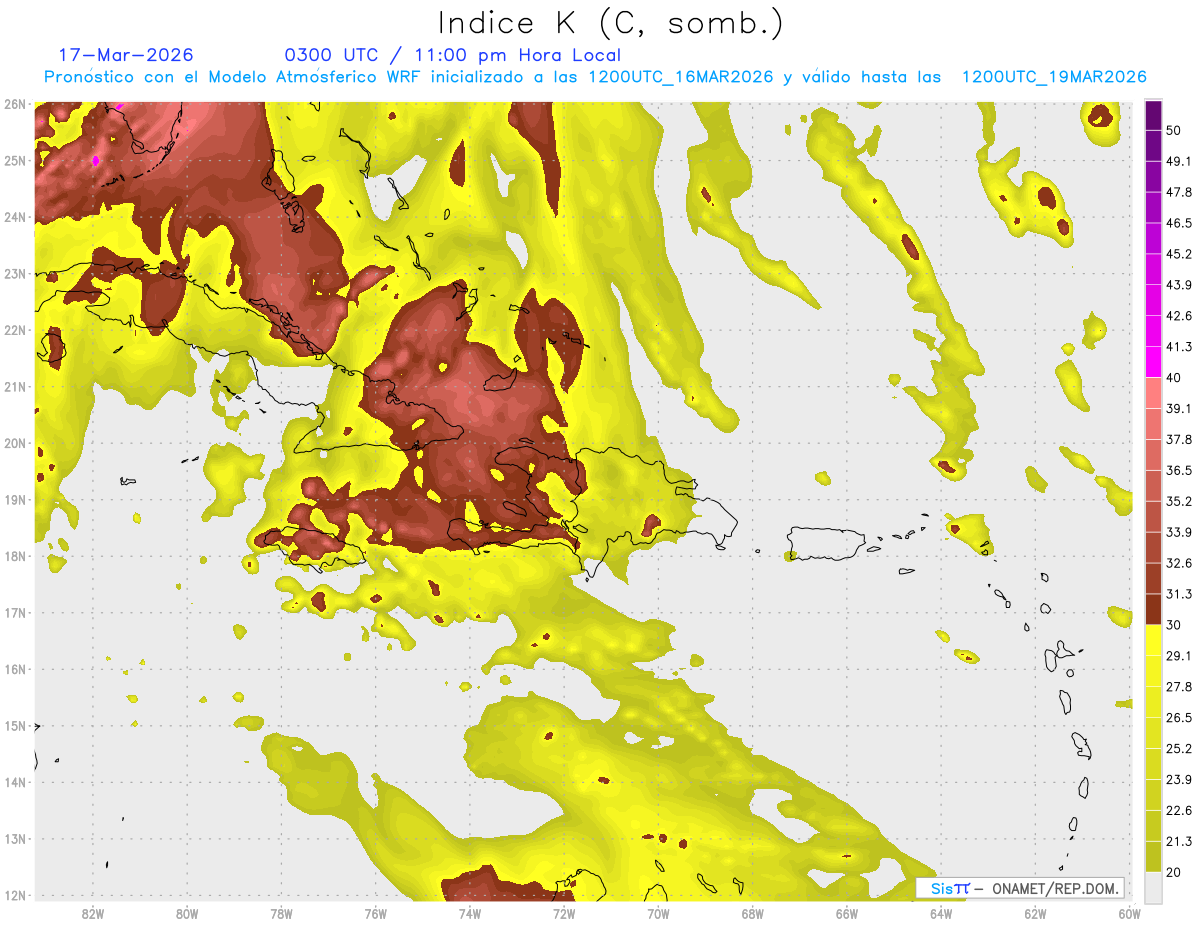Click the "37.8" colorbar value
The width and height of the screenshot is (1200, 927).
[x=1180, y=439]
